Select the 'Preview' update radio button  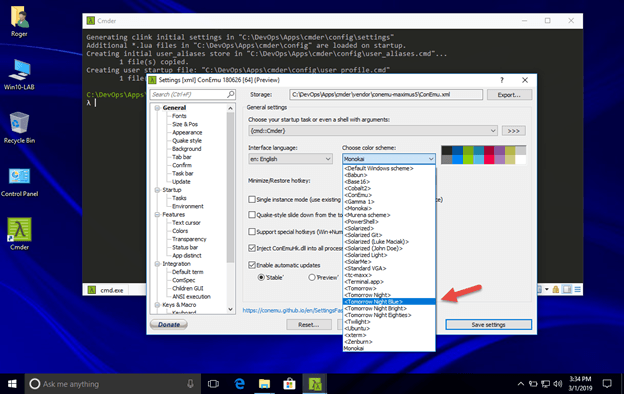(x=312, y=277)
